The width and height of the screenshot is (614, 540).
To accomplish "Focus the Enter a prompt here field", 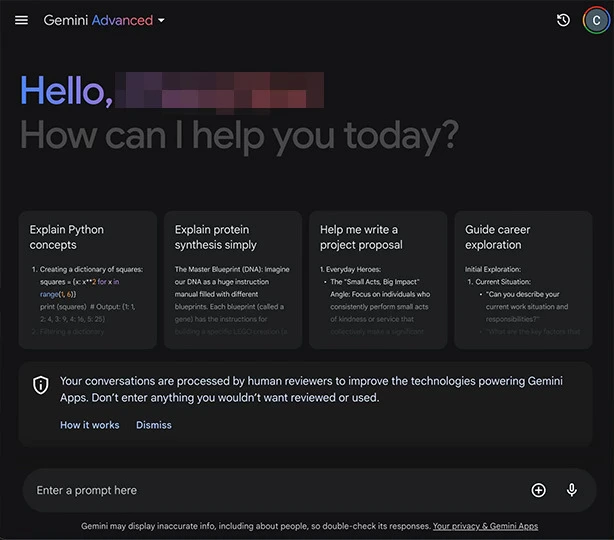I will click(309, 490).
